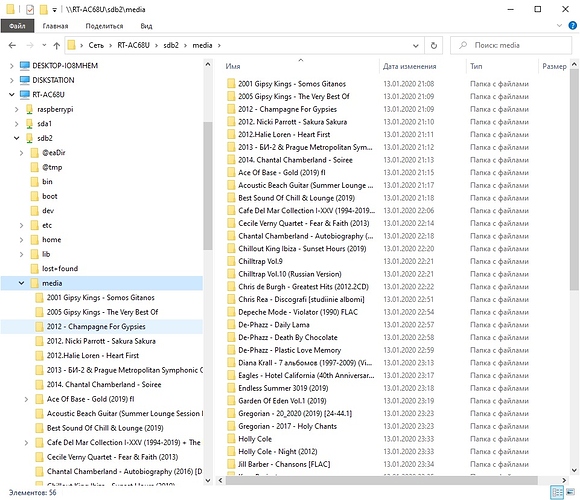
Task: Collapse the media folder tree node
Action: point(21,283)
